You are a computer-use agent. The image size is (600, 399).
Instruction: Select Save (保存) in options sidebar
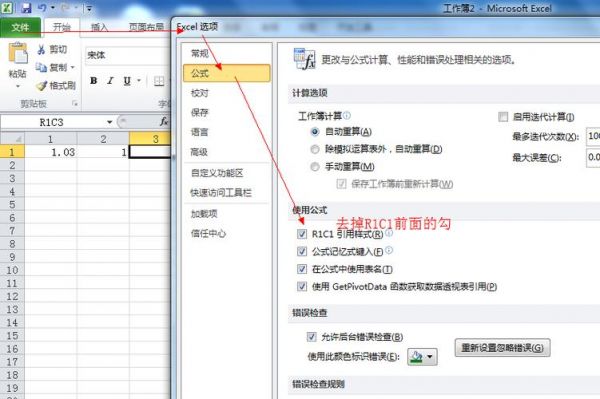[227, 112]
